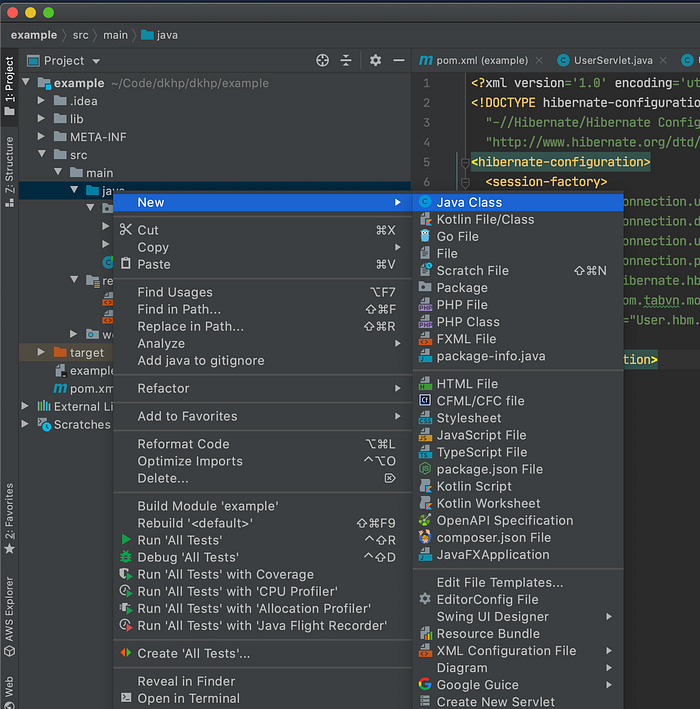
Task: Click the FXML File icon
Action: click(x=425, y=338)
